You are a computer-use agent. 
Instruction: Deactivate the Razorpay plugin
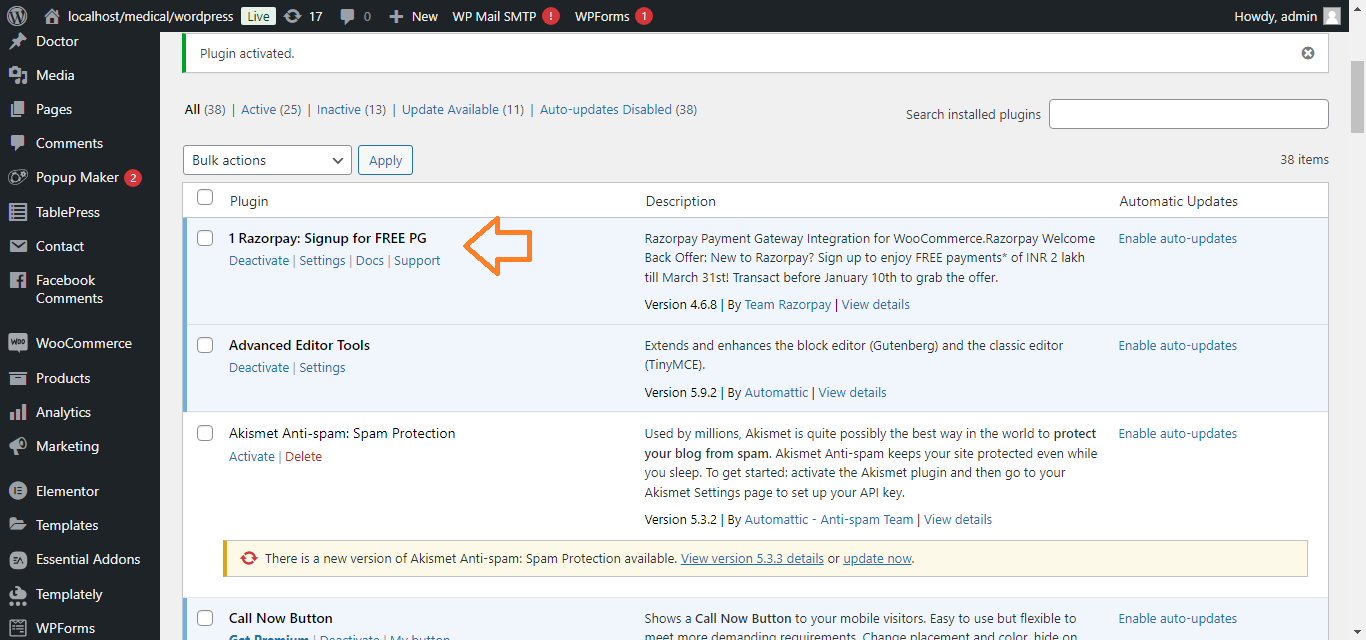258,261
